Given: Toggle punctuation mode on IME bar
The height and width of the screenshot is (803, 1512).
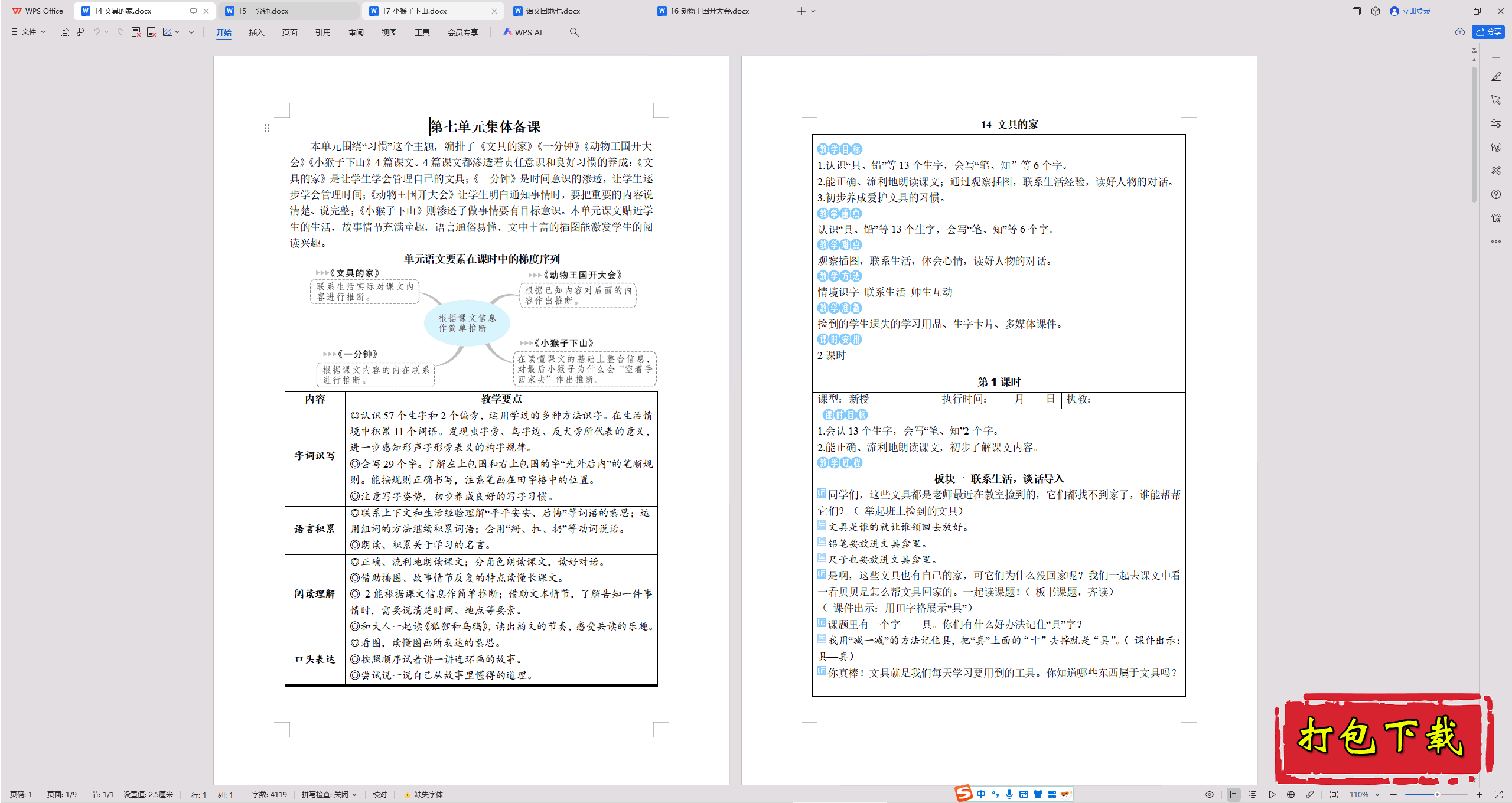Looking at the screenshot, I should (995, 794).
